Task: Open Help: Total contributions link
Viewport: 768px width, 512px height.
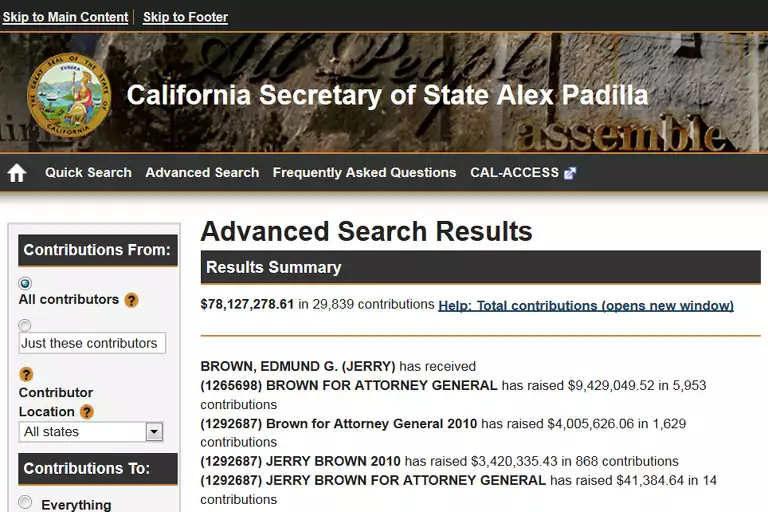Action: click(586, 305)
